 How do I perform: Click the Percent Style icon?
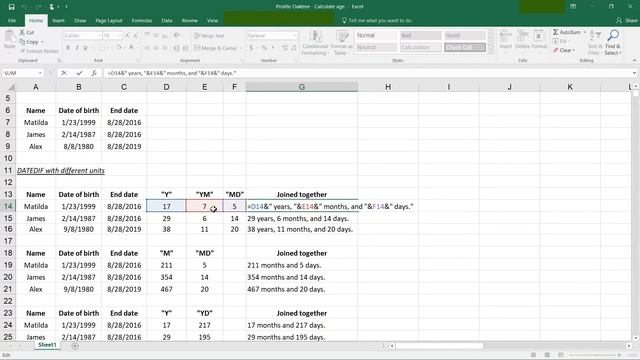pos(264,48)
